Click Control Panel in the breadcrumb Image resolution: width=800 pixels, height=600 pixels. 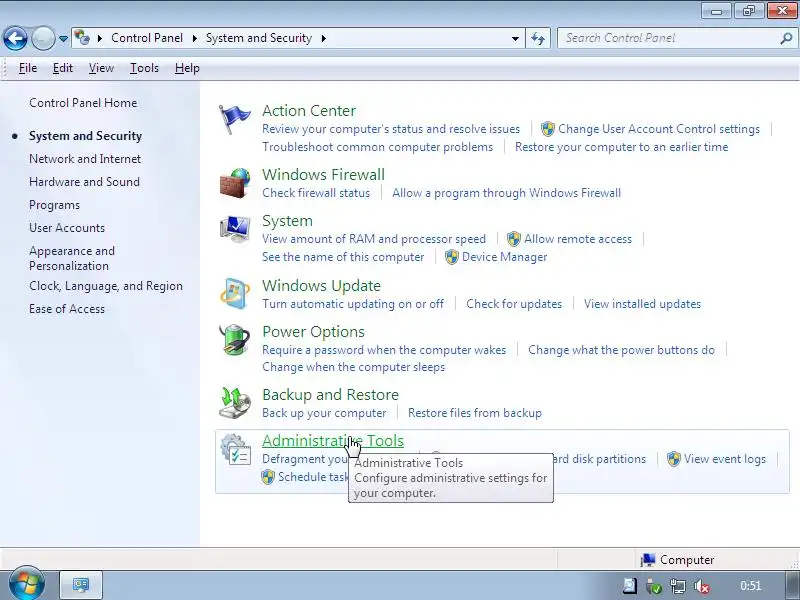(147, 38)
